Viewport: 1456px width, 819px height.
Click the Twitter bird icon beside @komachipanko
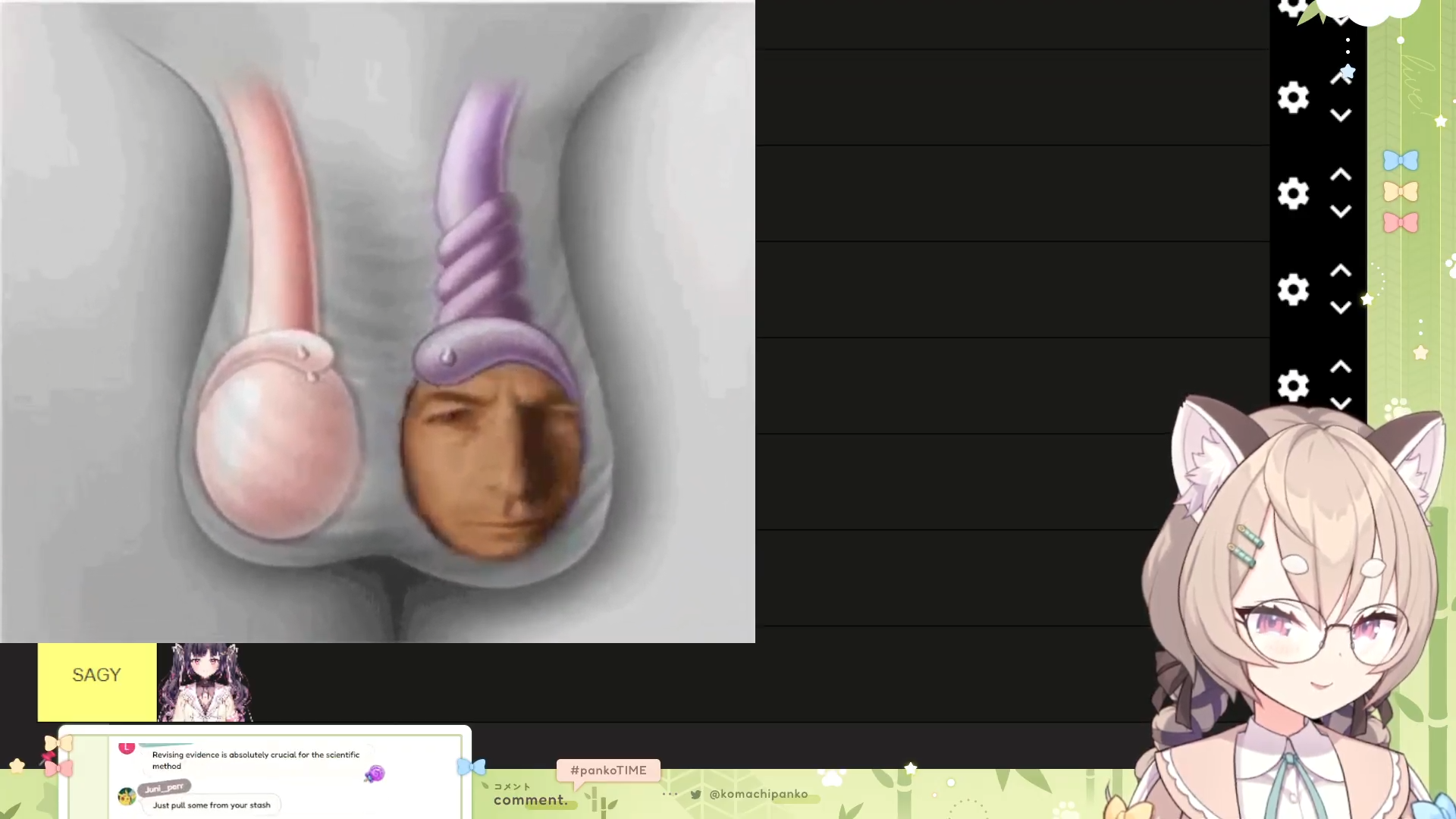pyautogui.click(x=695, y=795)
